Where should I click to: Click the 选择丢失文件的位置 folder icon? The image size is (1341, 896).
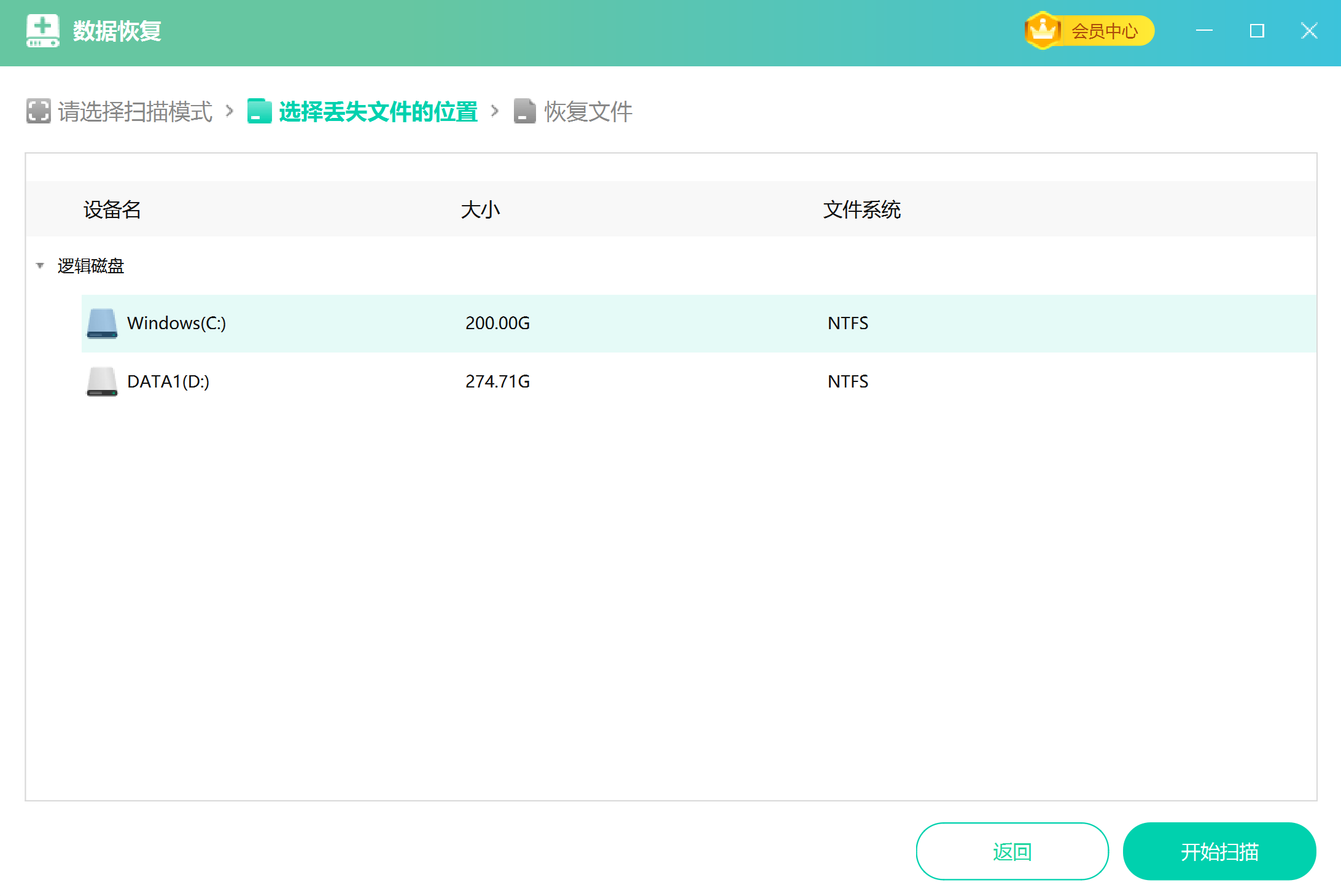point(259,112)
